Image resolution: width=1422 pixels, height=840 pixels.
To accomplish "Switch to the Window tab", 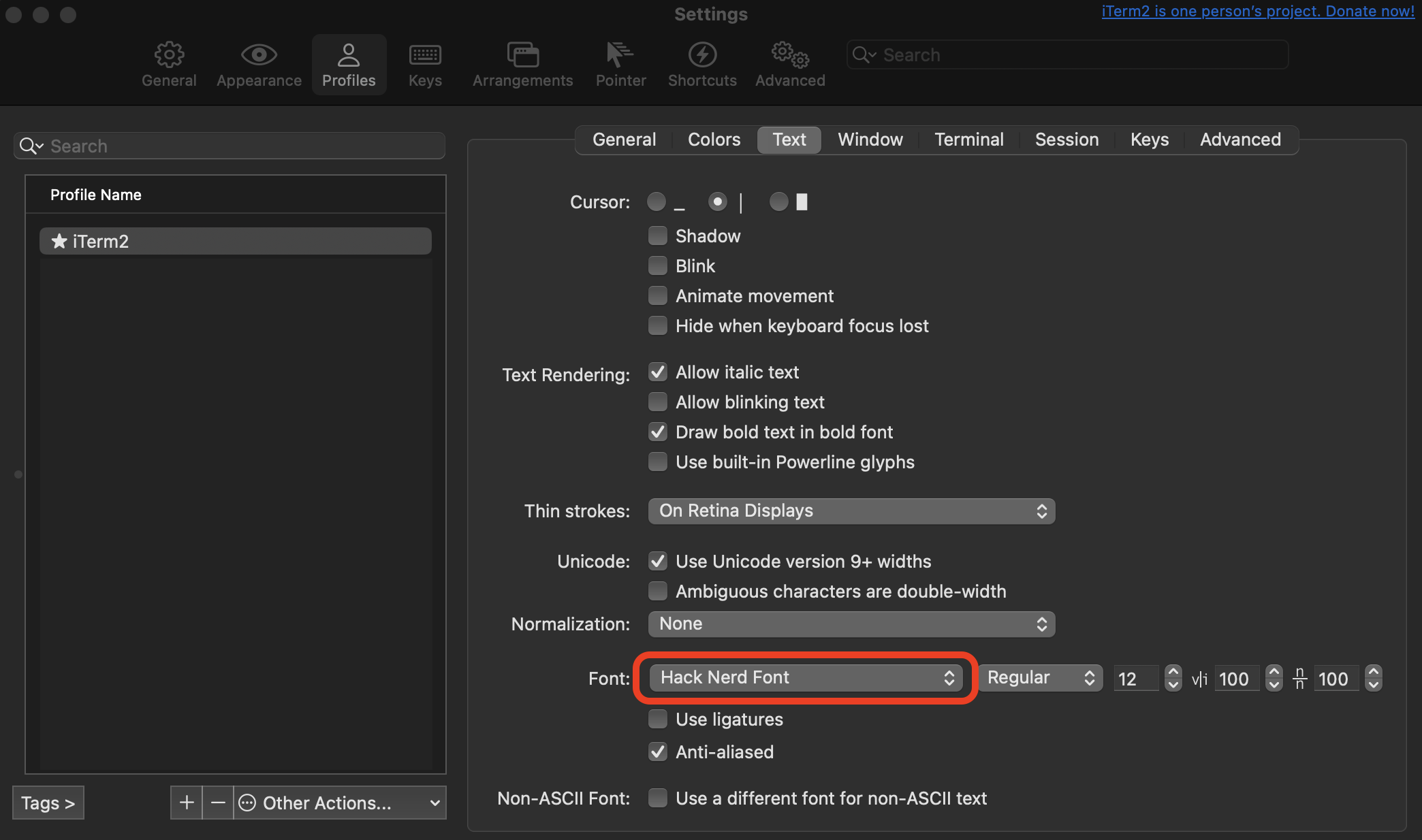I will pyautogui.click(x=870, y=140).
